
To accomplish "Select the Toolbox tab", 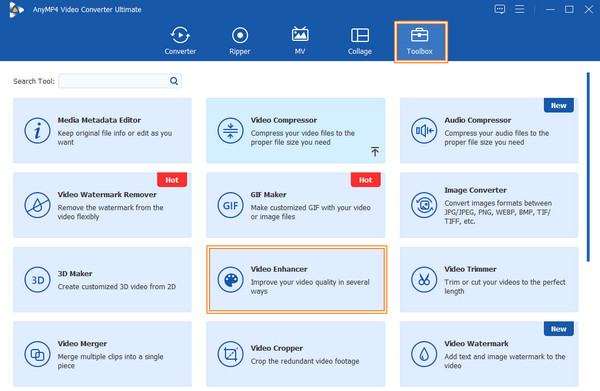I will [420, 41].
